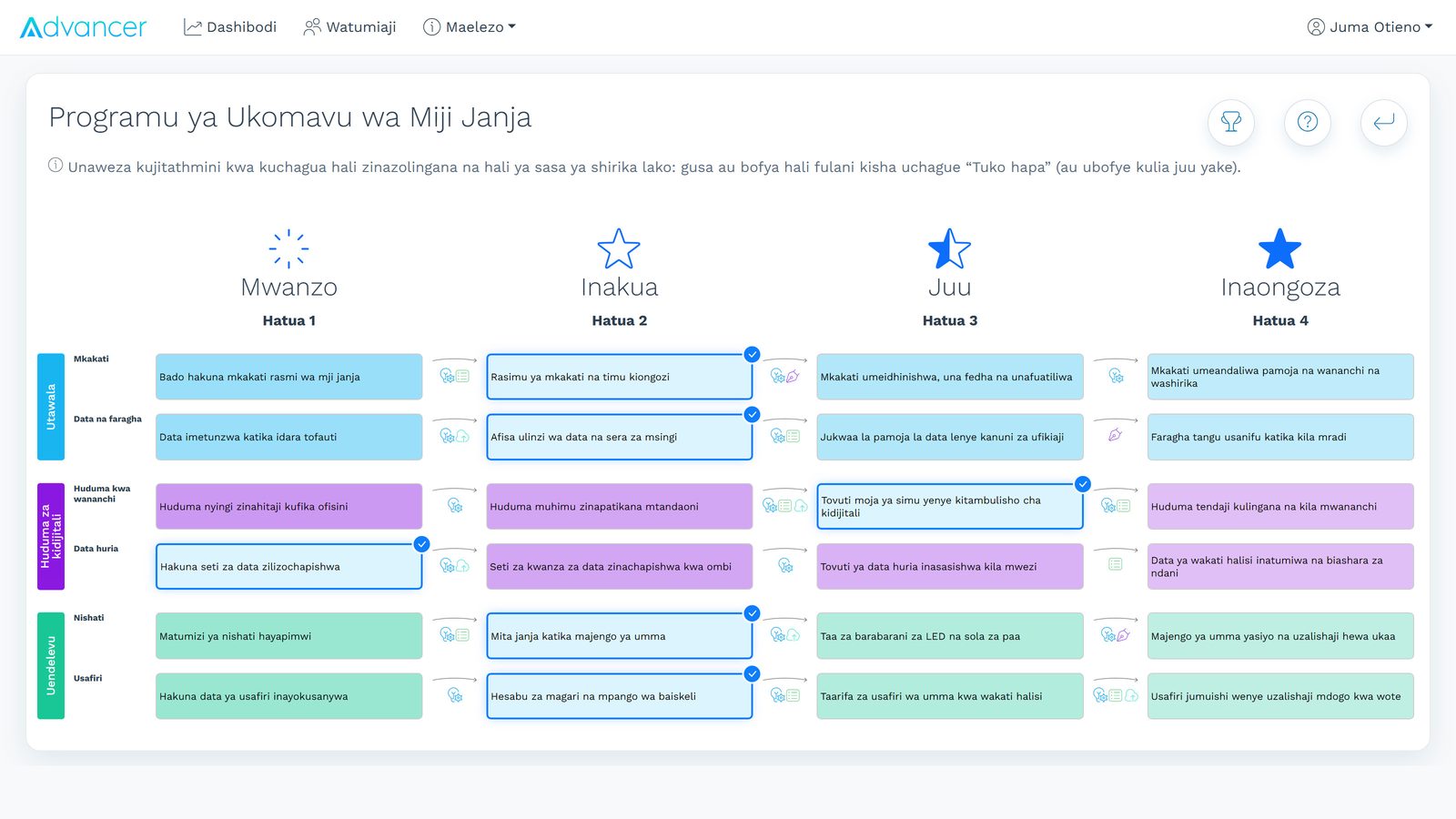This screenshot has width=1456, height=819.
Task: Click the Mwanzo sparkle stage icon
Action: (289, 248)
